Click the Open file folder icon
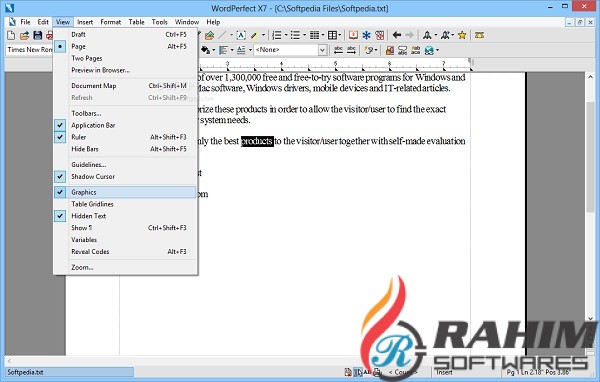The height and width of the screenshot is (382, 600). click(24, 36)
